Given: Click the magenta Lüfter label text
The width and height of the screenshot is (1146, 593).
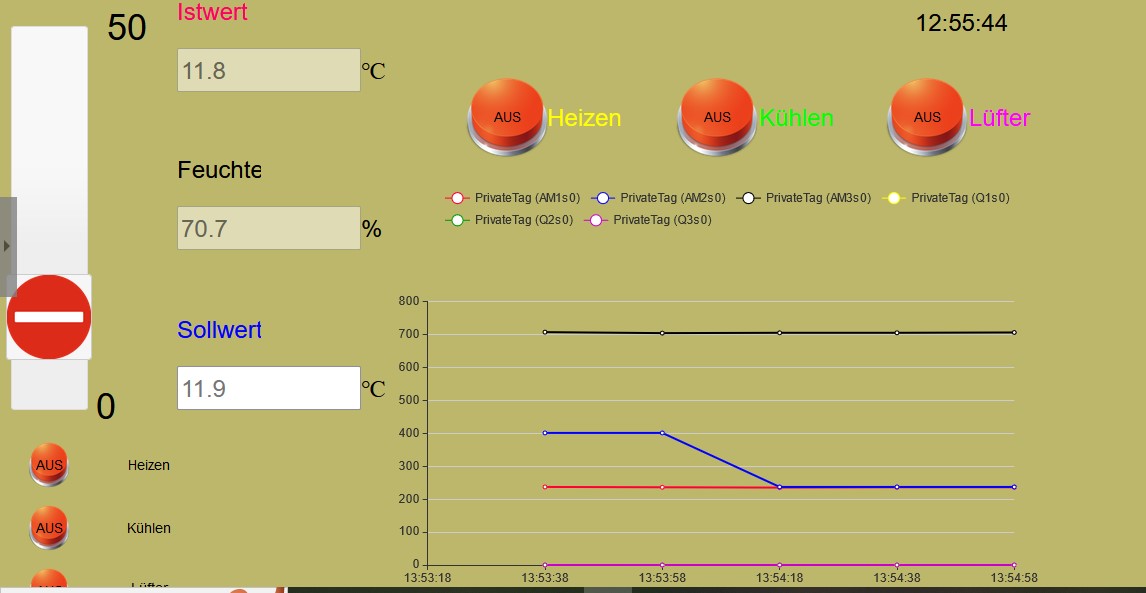Looking at the screenshot, I should tap(999, 118).
